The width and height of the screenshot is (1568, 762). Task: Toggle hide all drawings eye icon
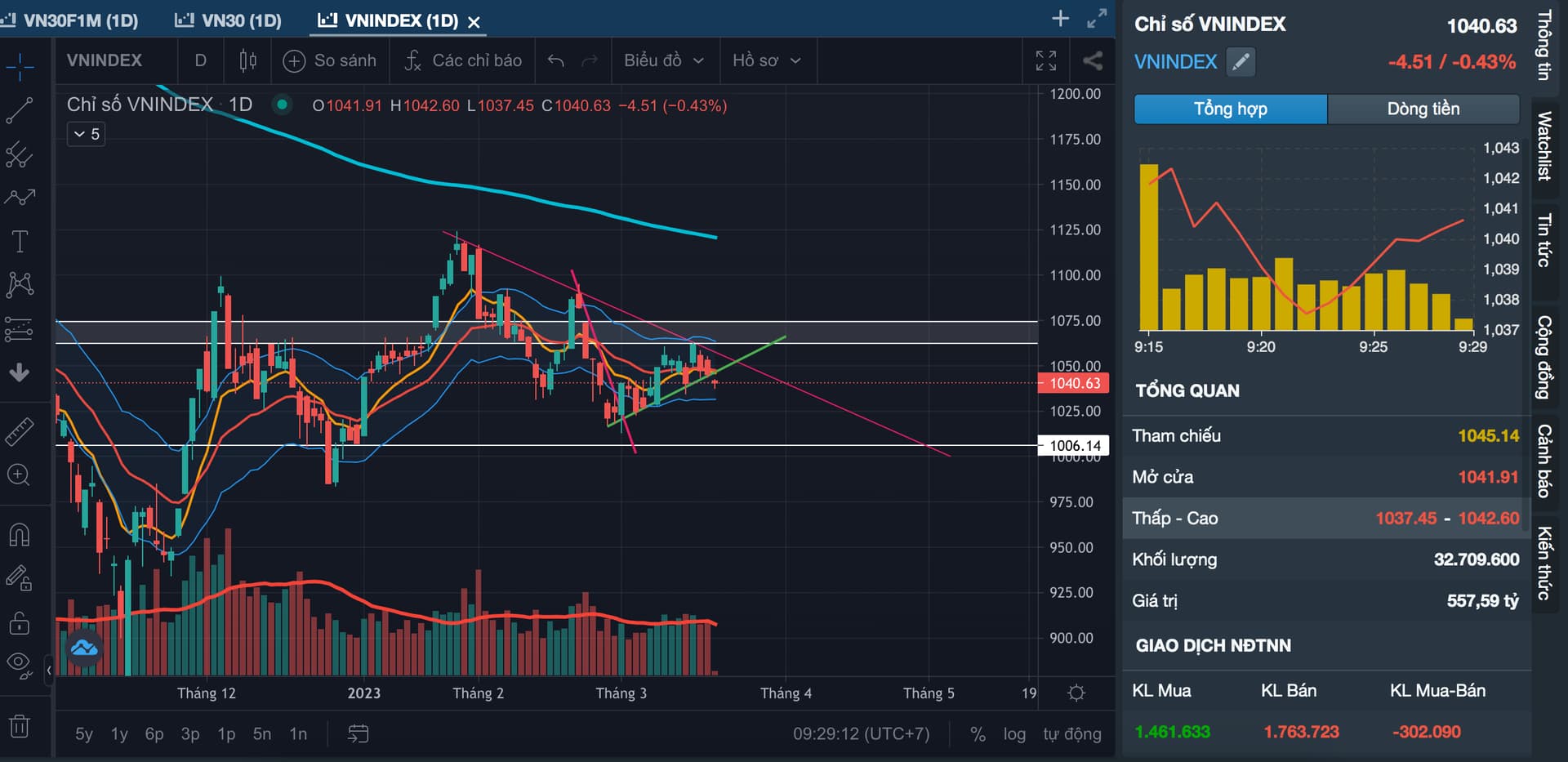(20, 664)
